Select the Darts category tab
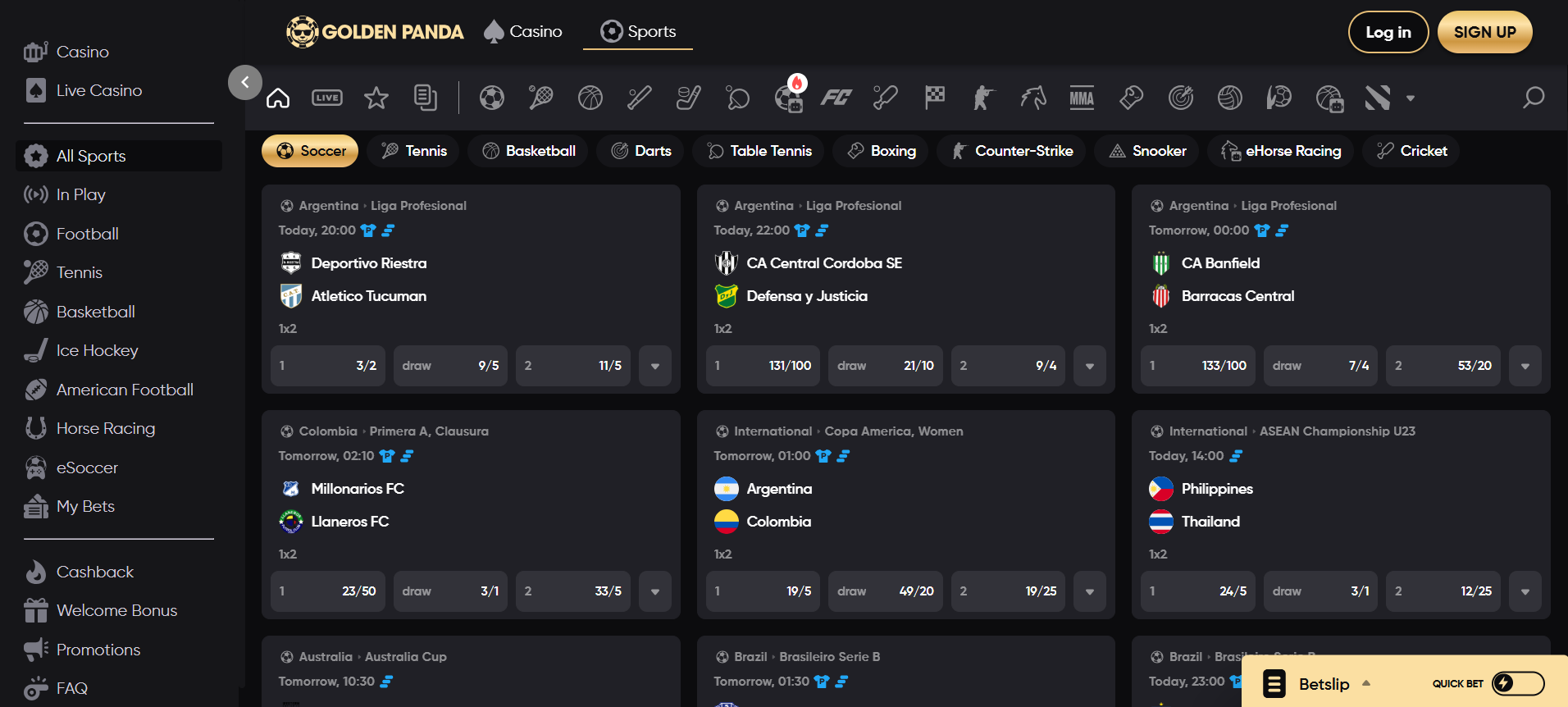Image resolution: width=1568 pixels, height=707 pixels. tap(640, 151)
